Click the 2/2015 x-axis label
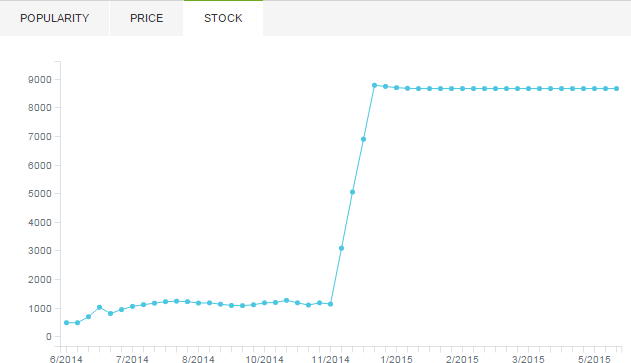Viewport: 631px width, 363px height. (x=462, y=359)
